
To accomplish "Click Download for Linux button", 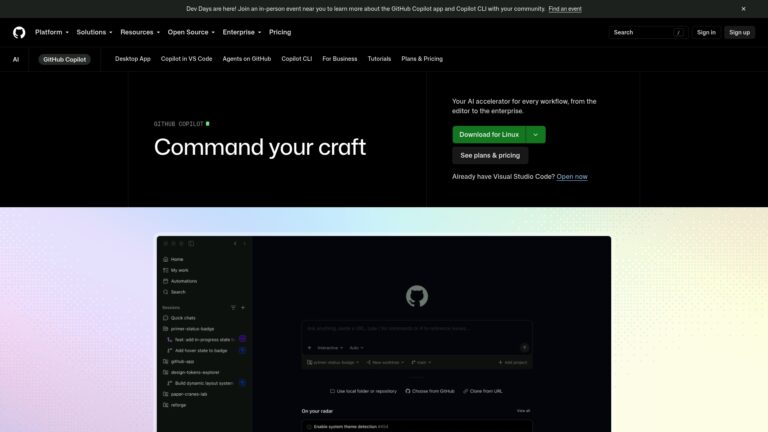I will coord(489,135).
